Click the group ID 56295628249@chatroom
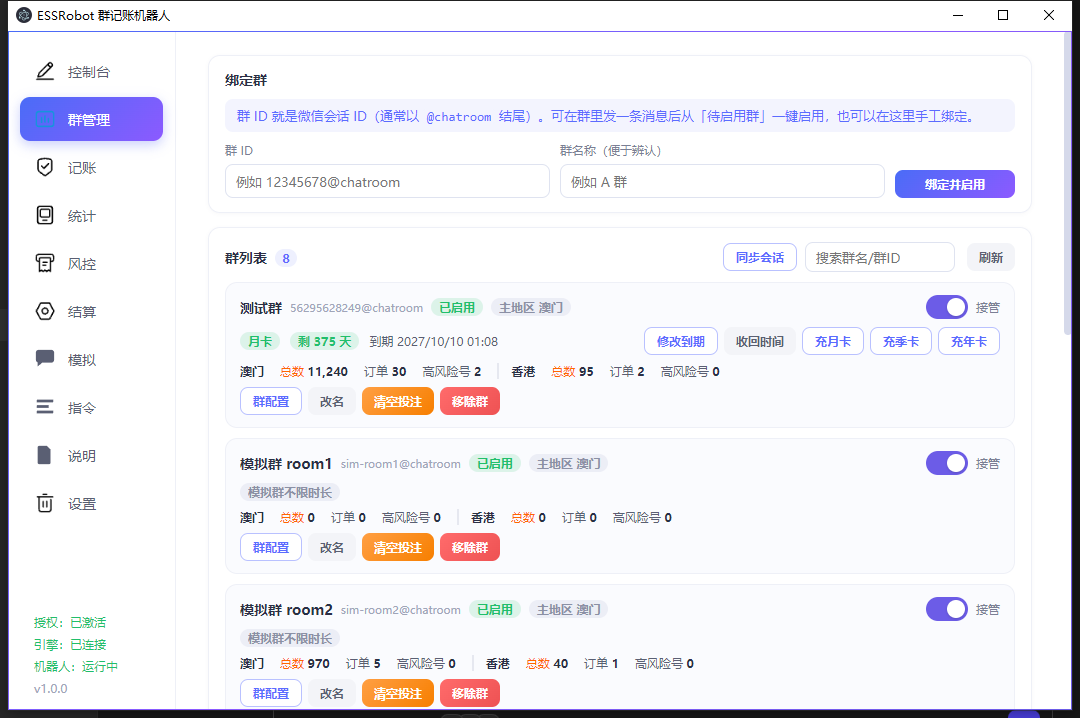This screenshot has height=718, width=1080. (x=356, y=308)
